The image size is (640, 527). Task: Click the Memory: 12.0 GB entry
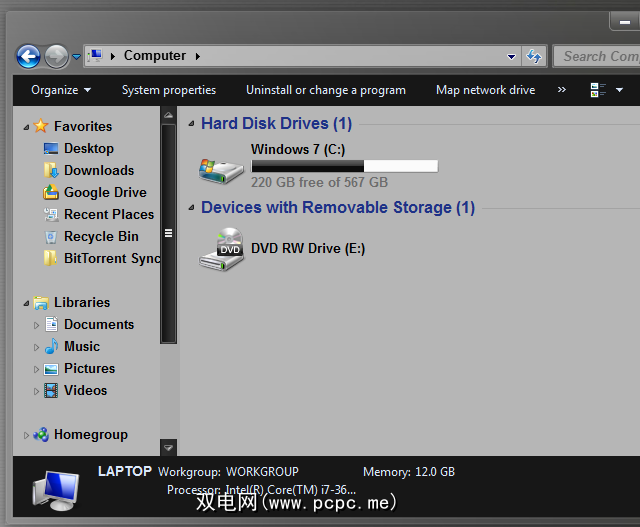(409, 472)
